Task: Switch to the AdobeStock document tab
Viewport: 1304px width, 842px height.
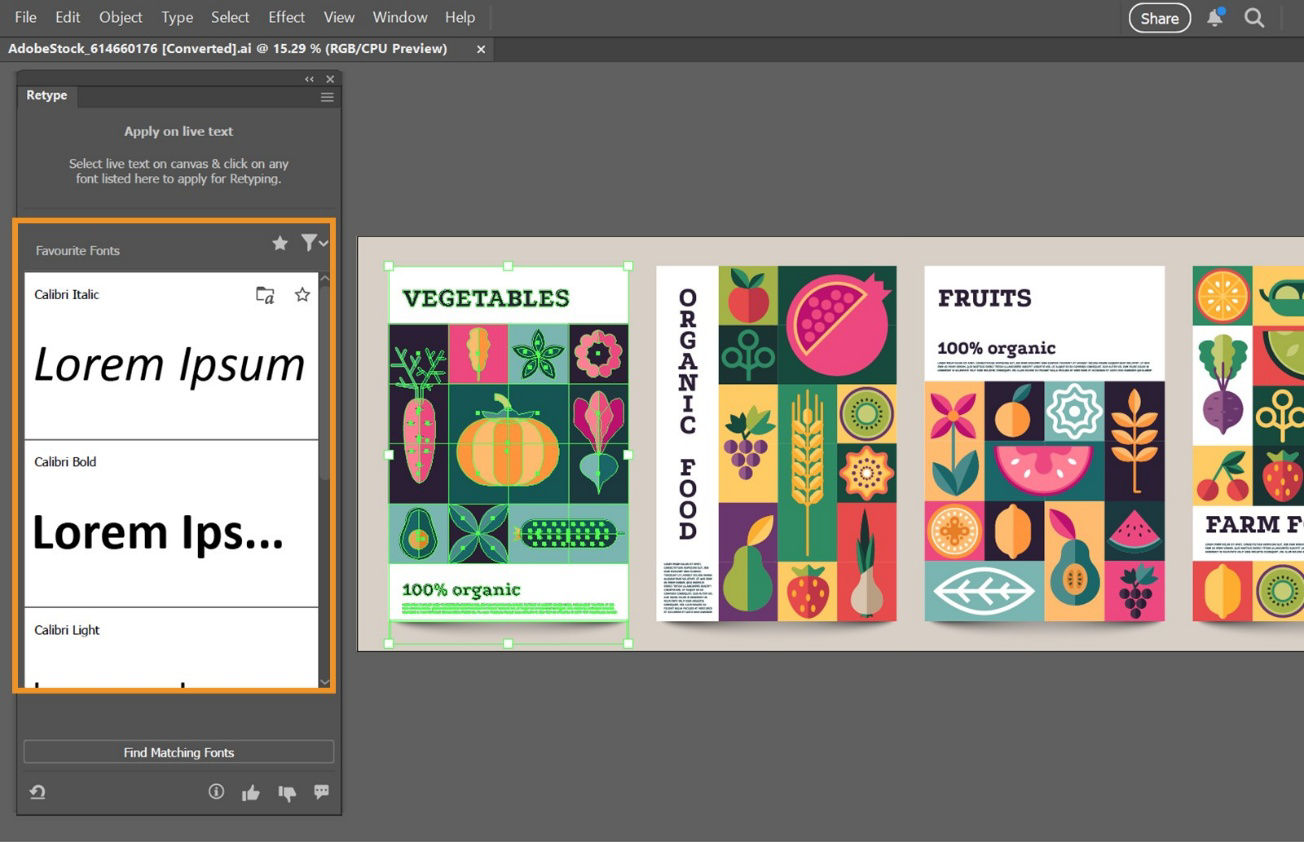Action: pyautogui.click(x=228, y=48)
